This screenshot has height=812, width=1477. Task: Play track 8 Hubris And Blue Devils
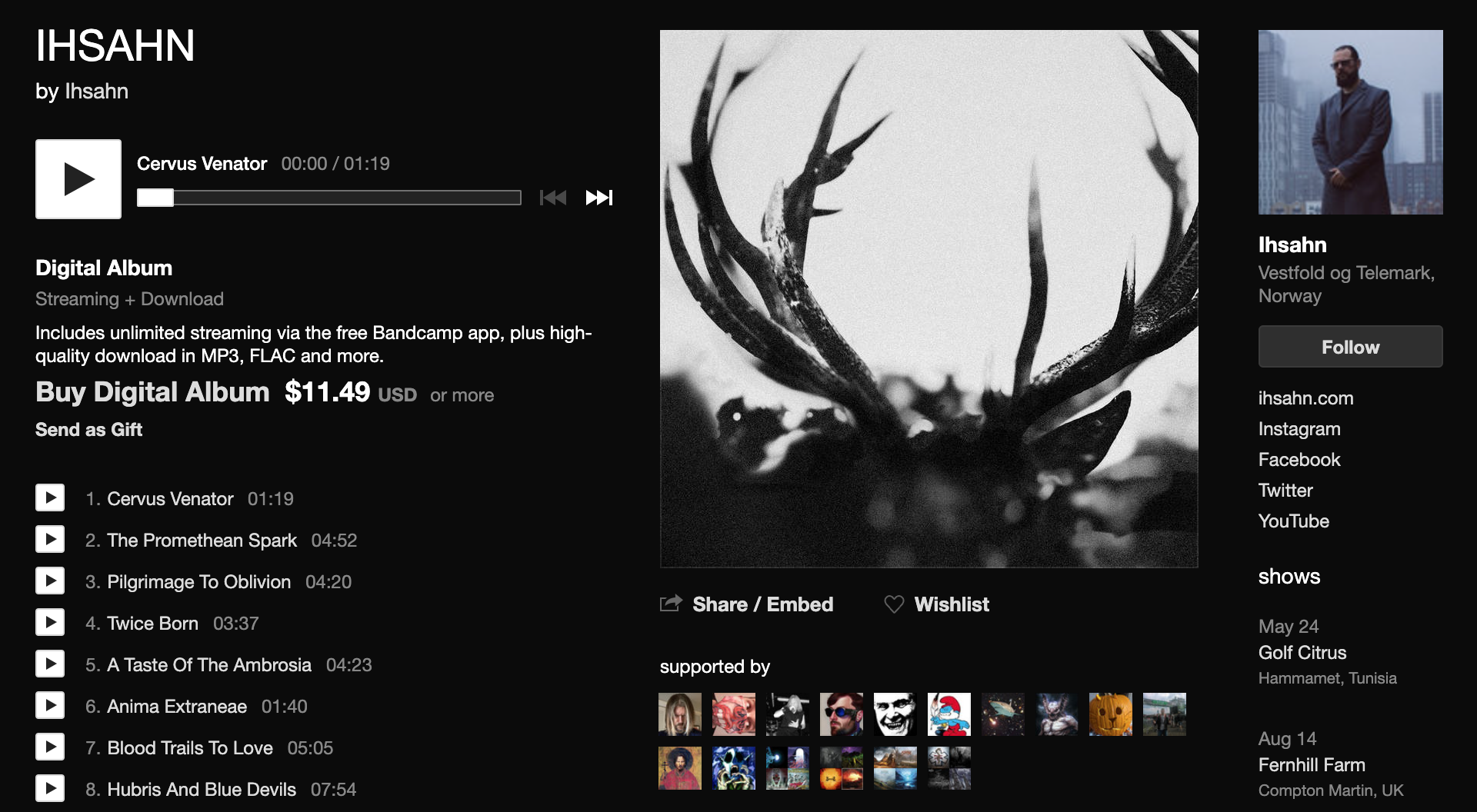tap(50, 788)
